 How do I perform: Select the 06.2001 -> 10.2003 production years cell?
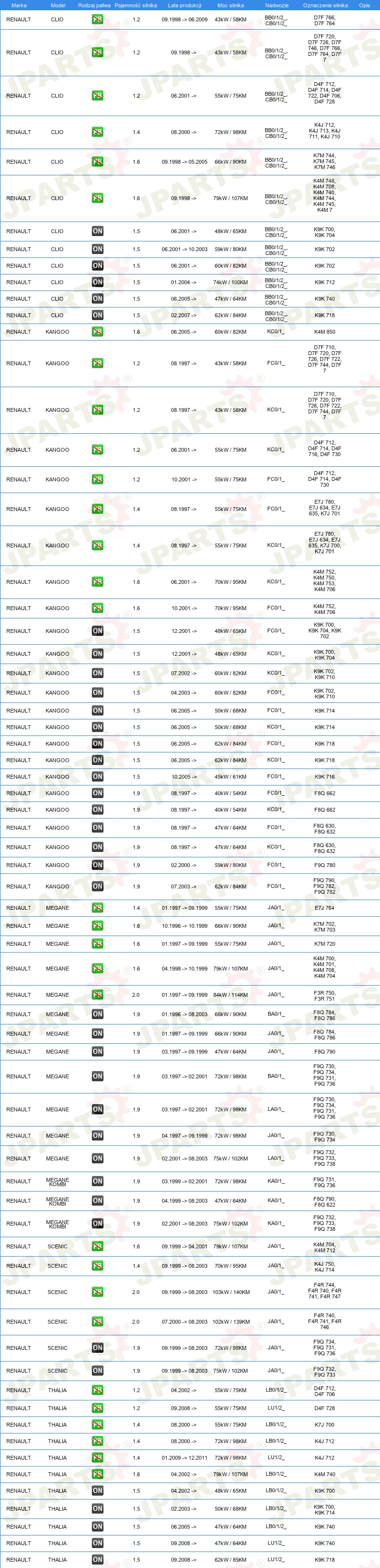point(185,249)
